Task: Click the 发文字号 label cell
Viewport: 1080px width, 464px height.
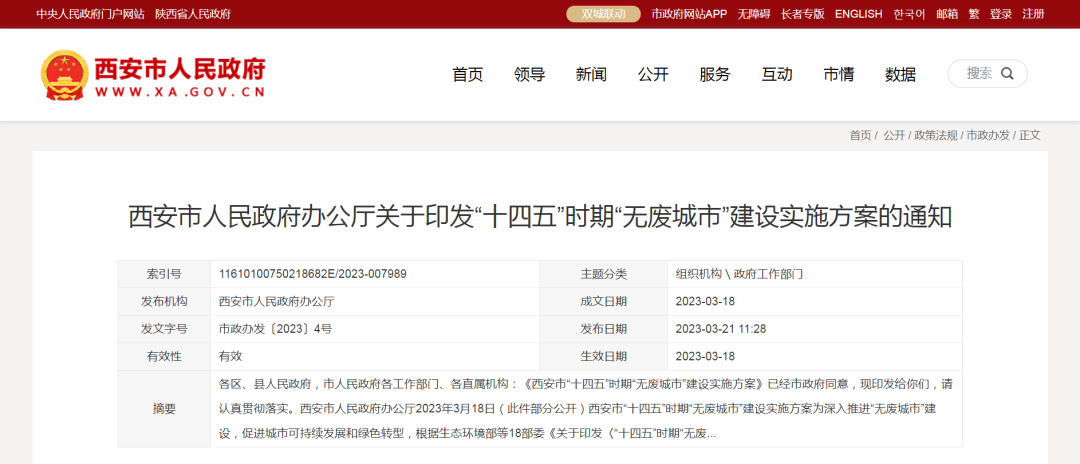Action: pyautogui.click(x=164, y=329)
